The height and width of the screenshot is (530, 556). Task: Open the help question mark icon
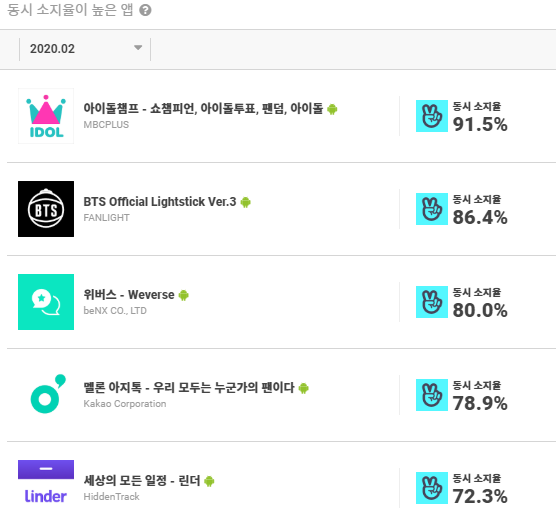pos(145,10)
